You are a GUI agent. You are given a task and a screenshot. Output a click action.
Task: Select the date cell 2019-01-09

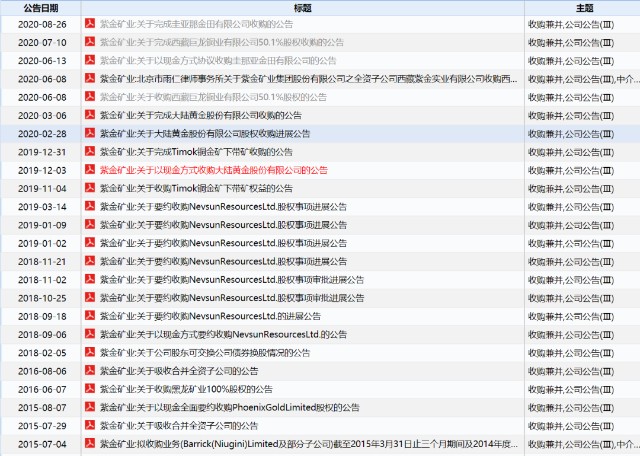tap(42, 225)
